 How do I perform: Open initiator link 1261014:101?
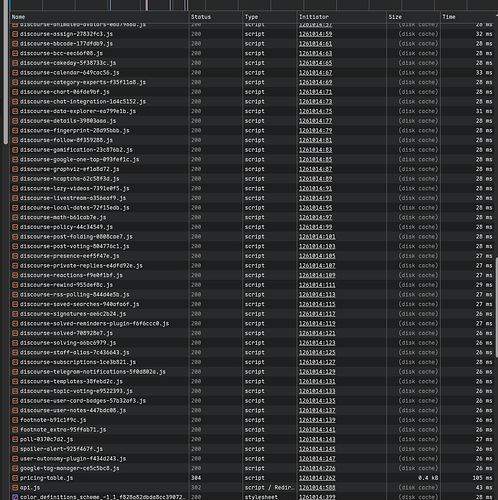(x=317, y=237)
